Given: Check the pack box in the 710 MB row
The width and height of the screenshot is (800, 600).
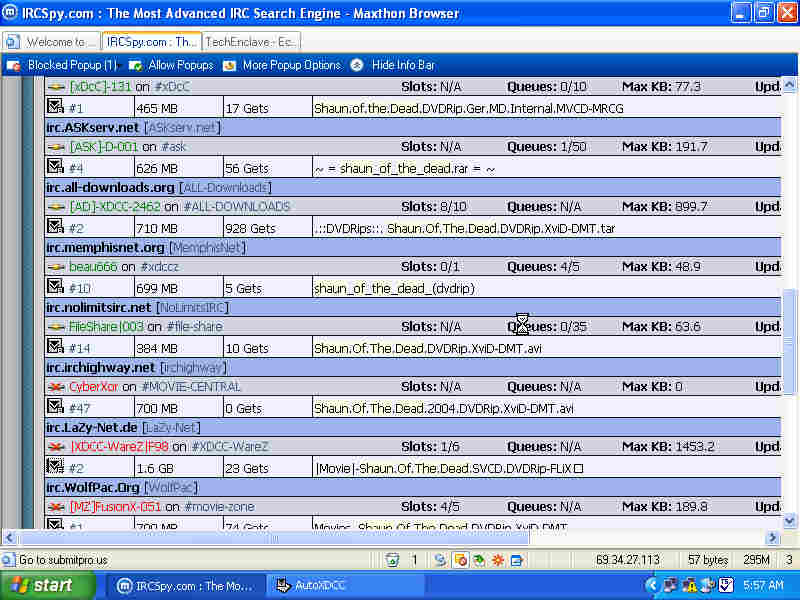Looking at the screenshot, I should click(55, 226).
